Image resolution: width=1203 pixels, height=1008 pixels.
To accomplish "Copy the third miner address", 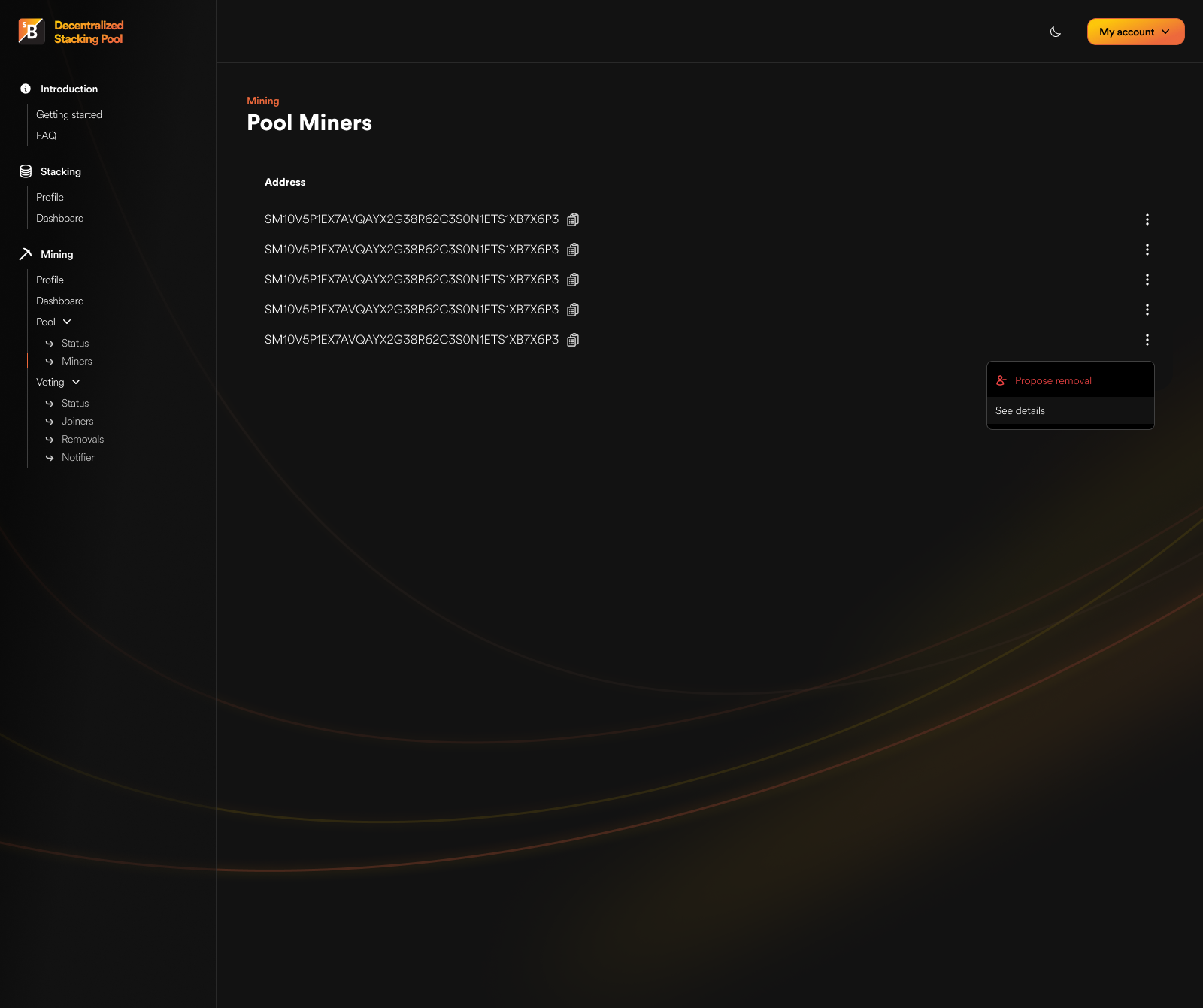I will point(573,280).
